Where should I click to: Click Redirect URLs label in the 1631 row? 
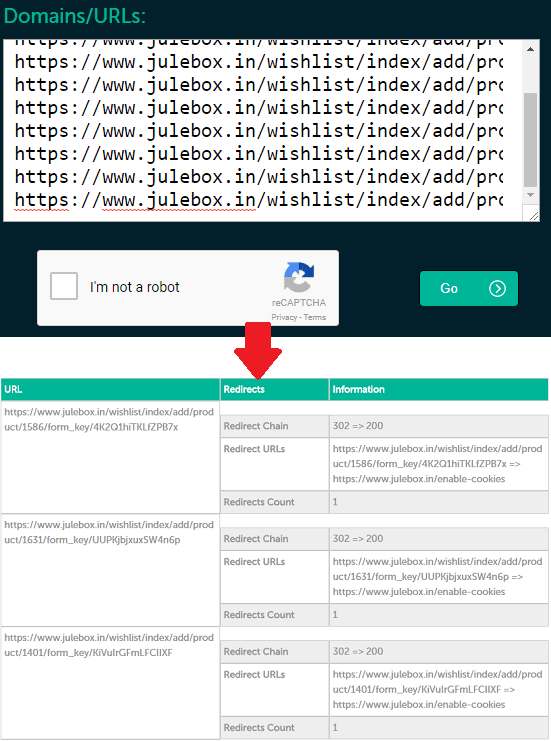pyautogui.click(x=254, y=561)
